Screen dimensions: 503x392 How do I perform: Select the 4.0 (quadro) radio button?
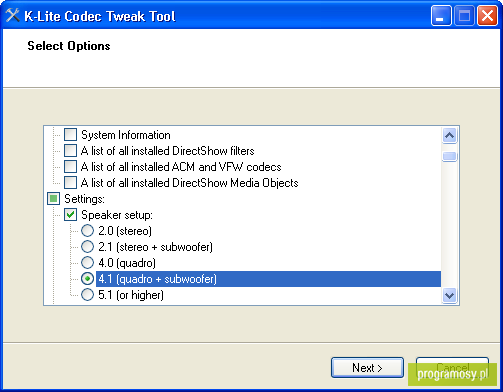87,263
